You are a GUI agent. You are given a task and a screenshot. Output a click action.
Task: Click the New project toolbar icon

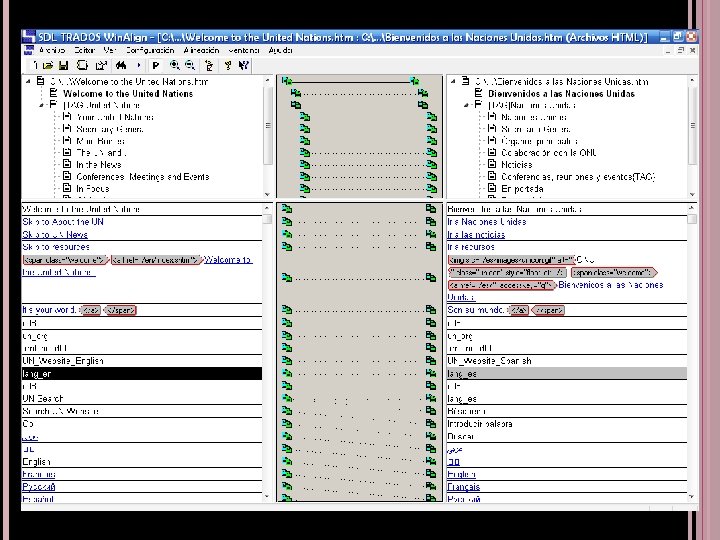tap(35, 66)
